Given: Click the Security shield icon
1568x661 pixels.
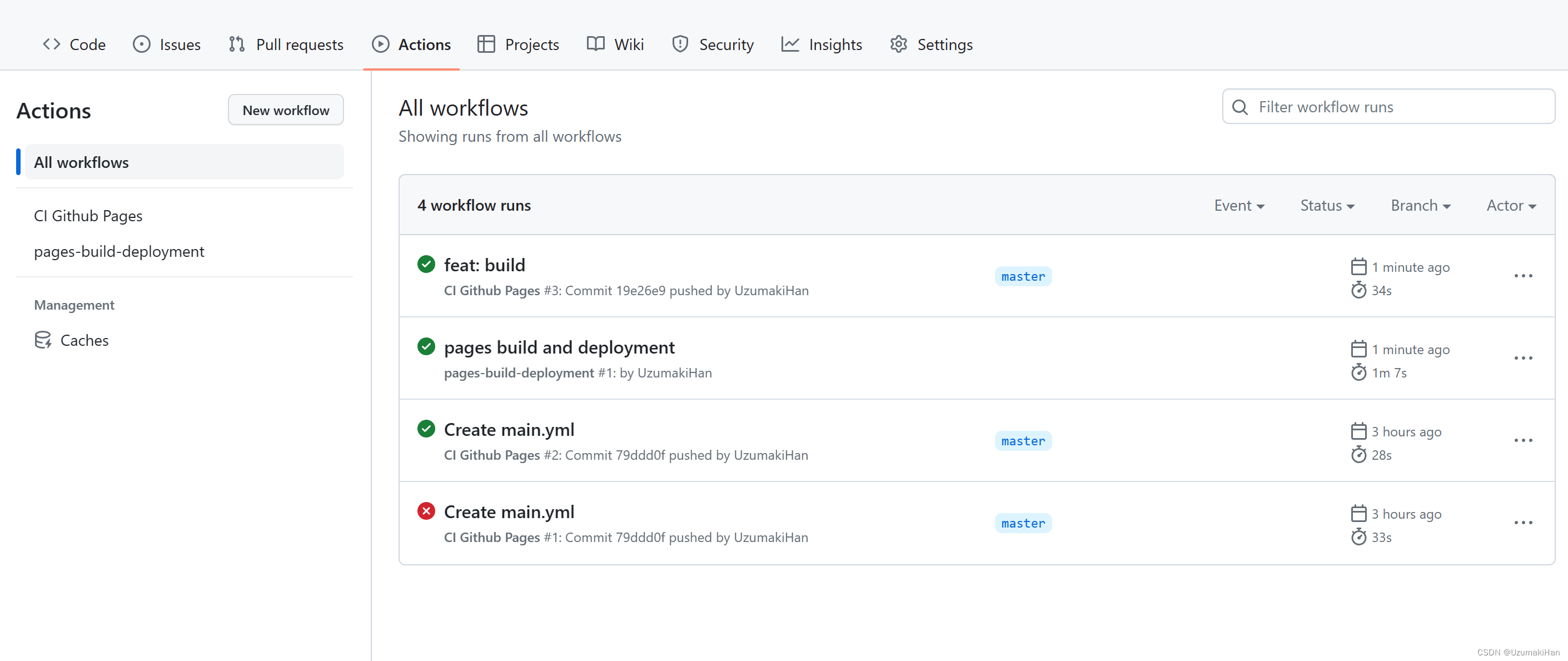Looking at the screenshot, I should coord(680,44).
